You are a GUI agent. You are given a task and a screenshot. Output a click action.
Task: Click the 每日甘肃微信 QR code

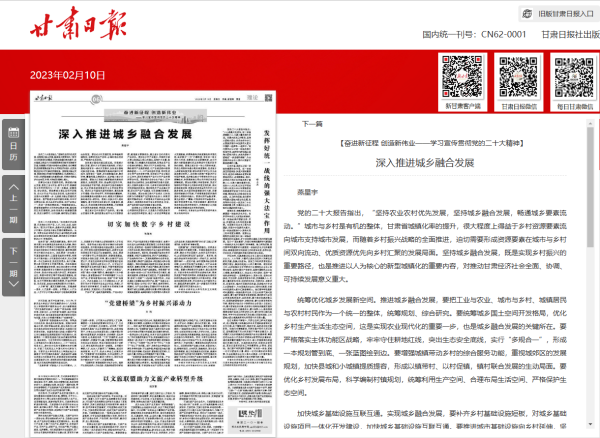(574, 77)
